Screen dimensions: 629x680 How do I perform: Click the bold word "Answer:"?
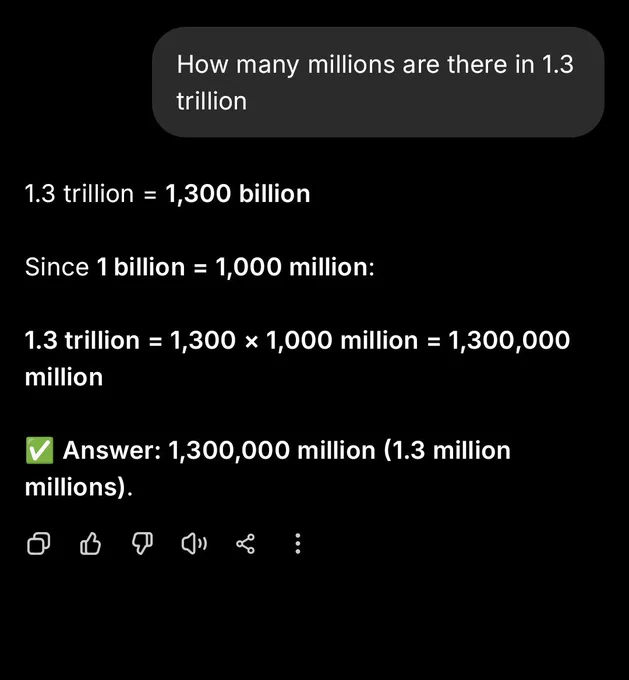pyautogui.click(x=112, y=450)
